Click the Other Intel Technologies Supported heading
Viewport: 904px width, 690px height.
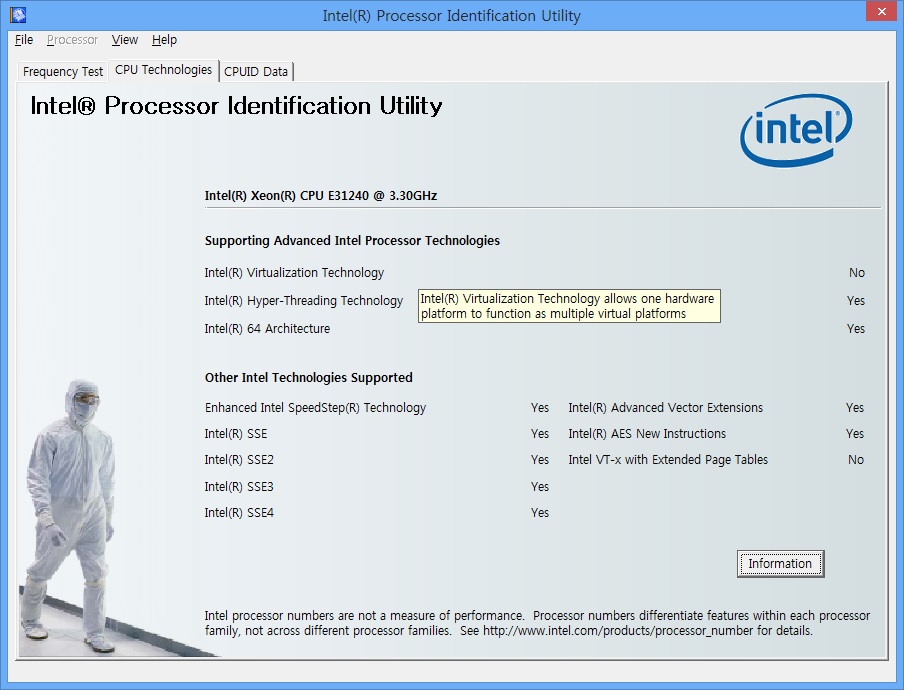(x=308, y=378)
